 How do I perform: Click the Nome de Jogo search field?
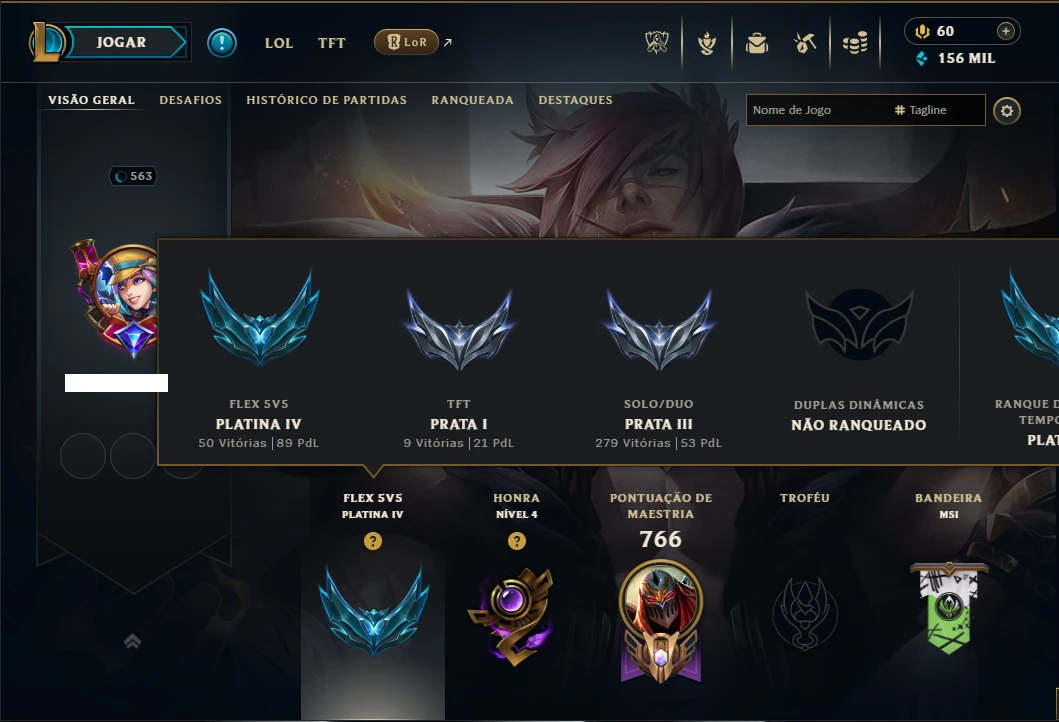tap(819, 110)
